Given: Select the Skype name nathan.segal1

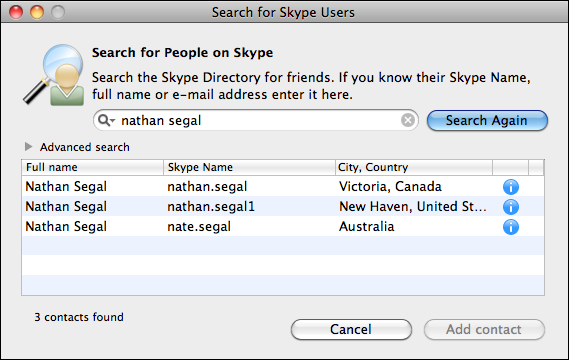Looking at the screenshot, I should (211, 206).
